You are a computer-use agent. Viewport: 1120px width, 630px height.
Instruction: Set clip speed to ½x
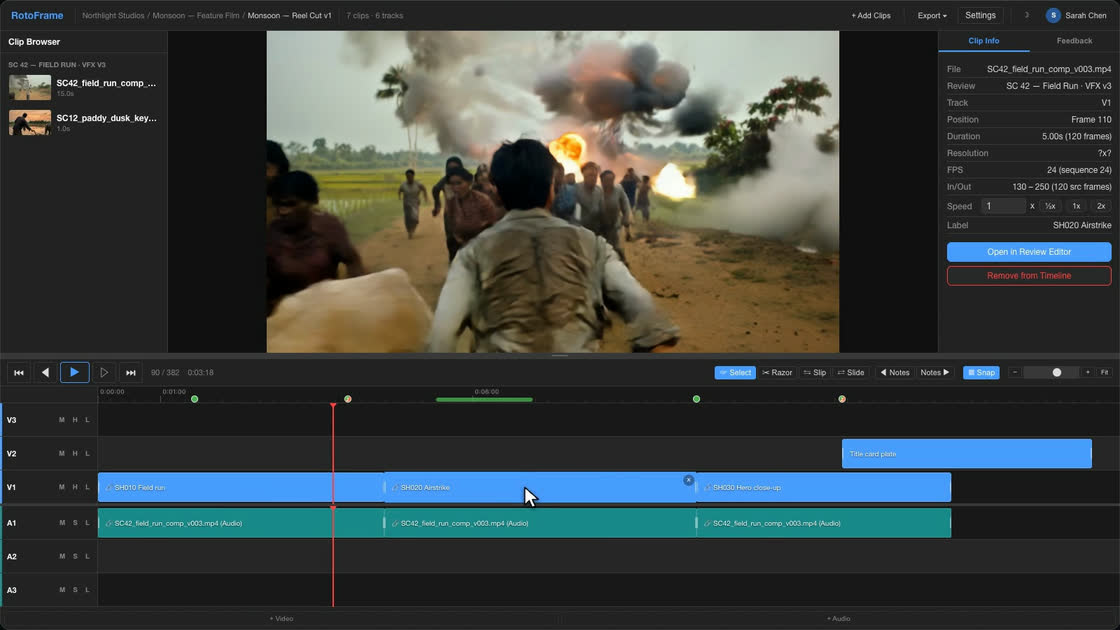click(1050, 206)
